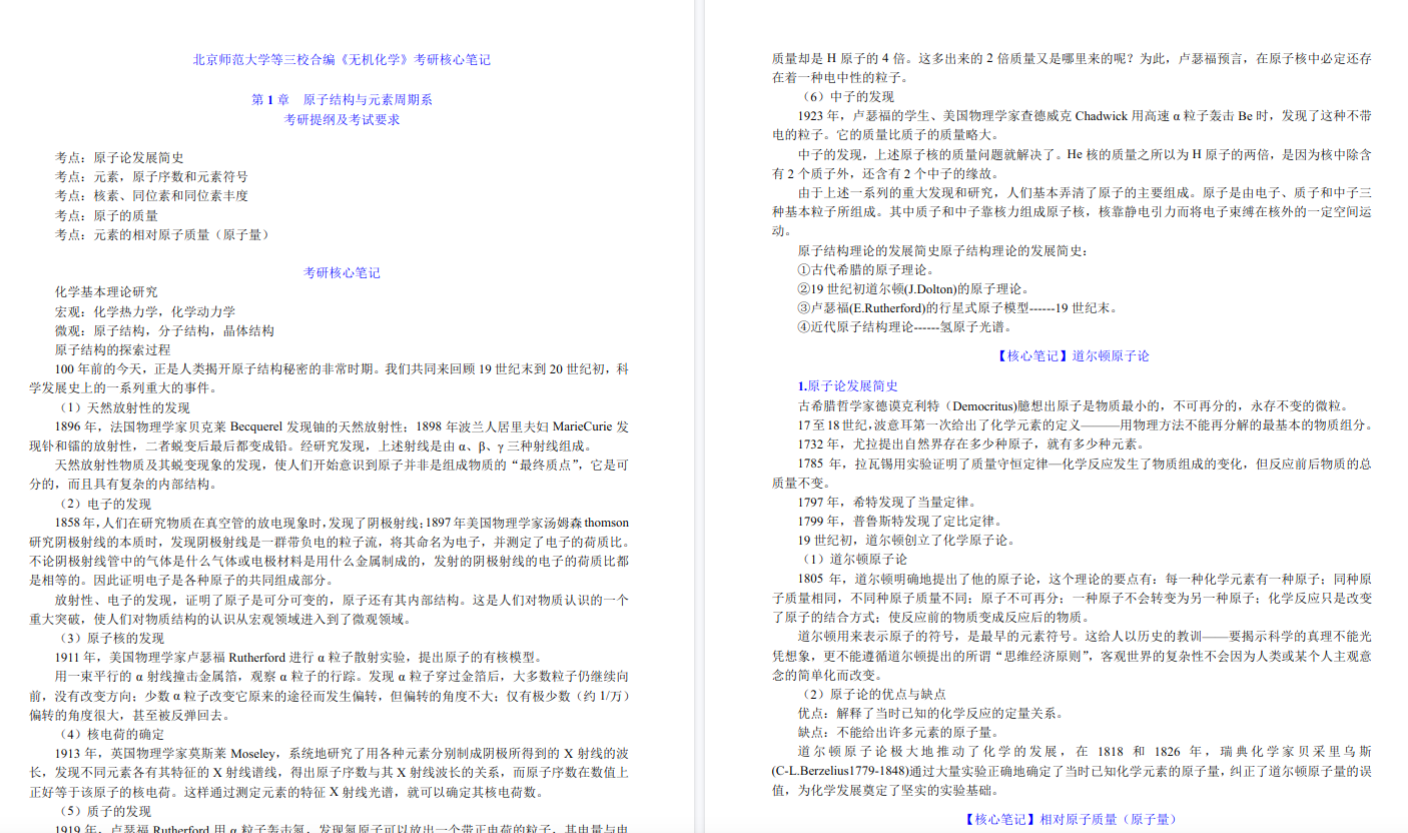Click the line 考点：原子的质量
Viewport: 1408px width, 833px height.
tap(106, 215)
